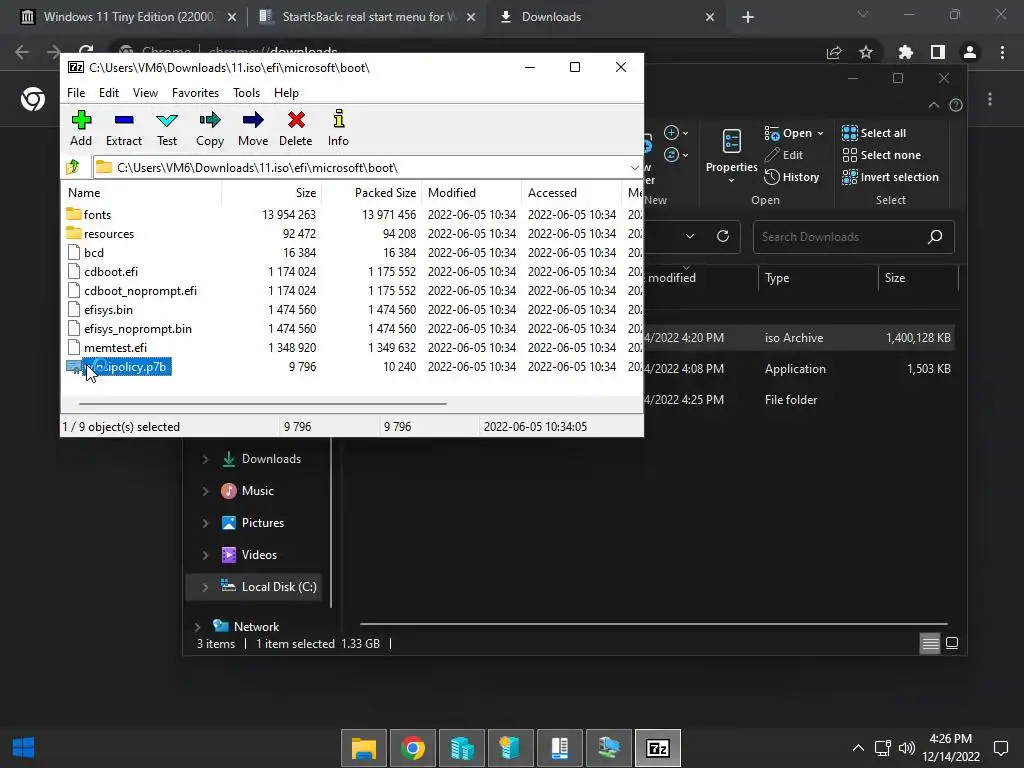Expand Explorer address history dropdown

(690, 236)
